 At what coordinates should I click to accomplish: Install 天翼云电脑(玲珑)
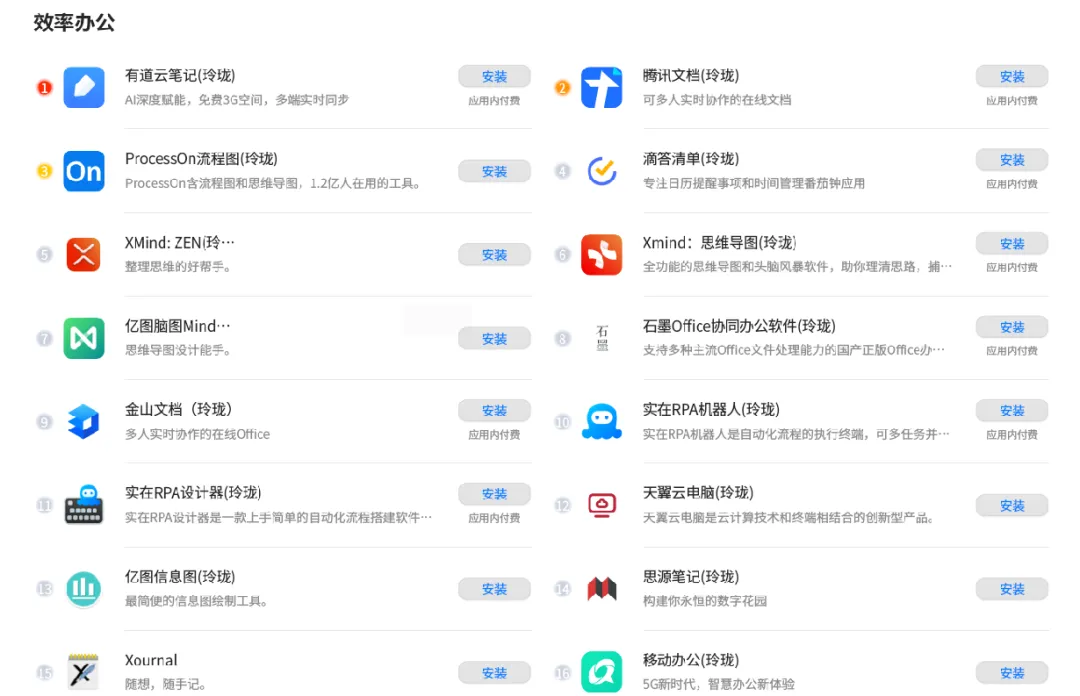pos(1012,506)
